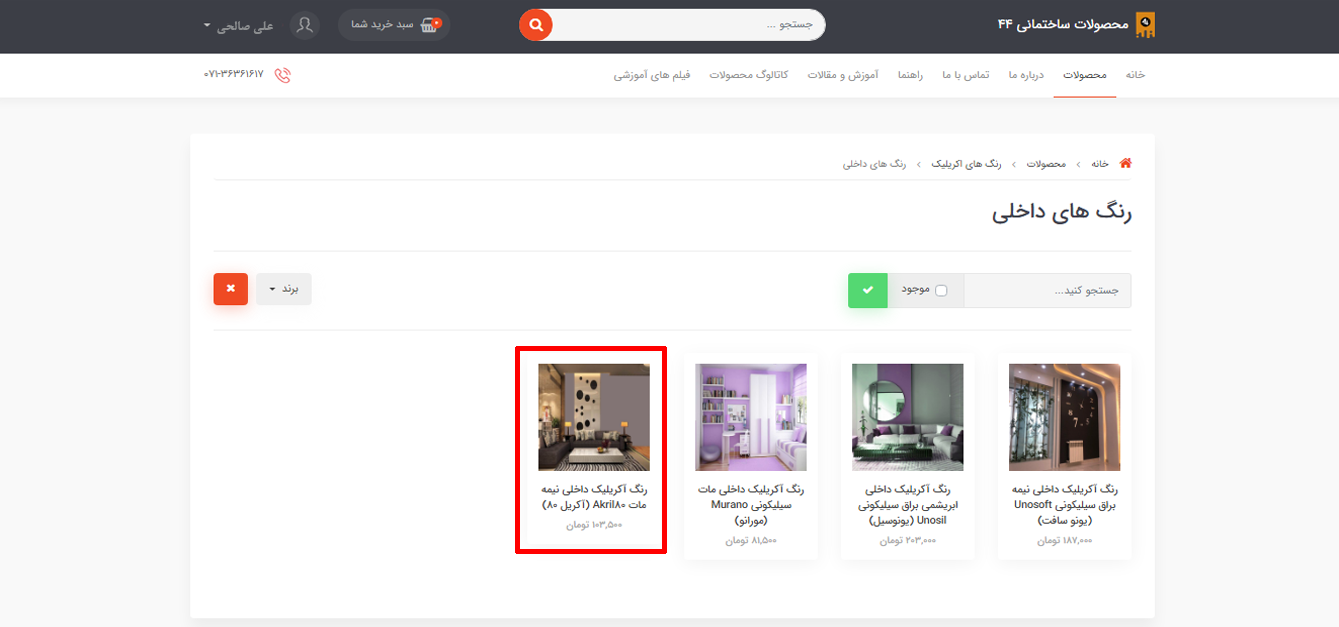Screen dimensions: 1339x627
Task: Click the orange search magnifier button
Action: (x=536, y=25)
